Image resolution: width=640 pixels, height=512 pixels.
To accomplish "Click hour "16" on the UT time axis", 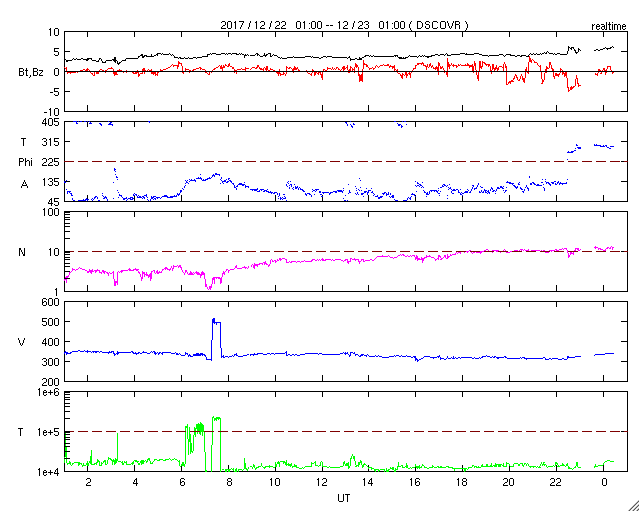I will tap(416, 482).
